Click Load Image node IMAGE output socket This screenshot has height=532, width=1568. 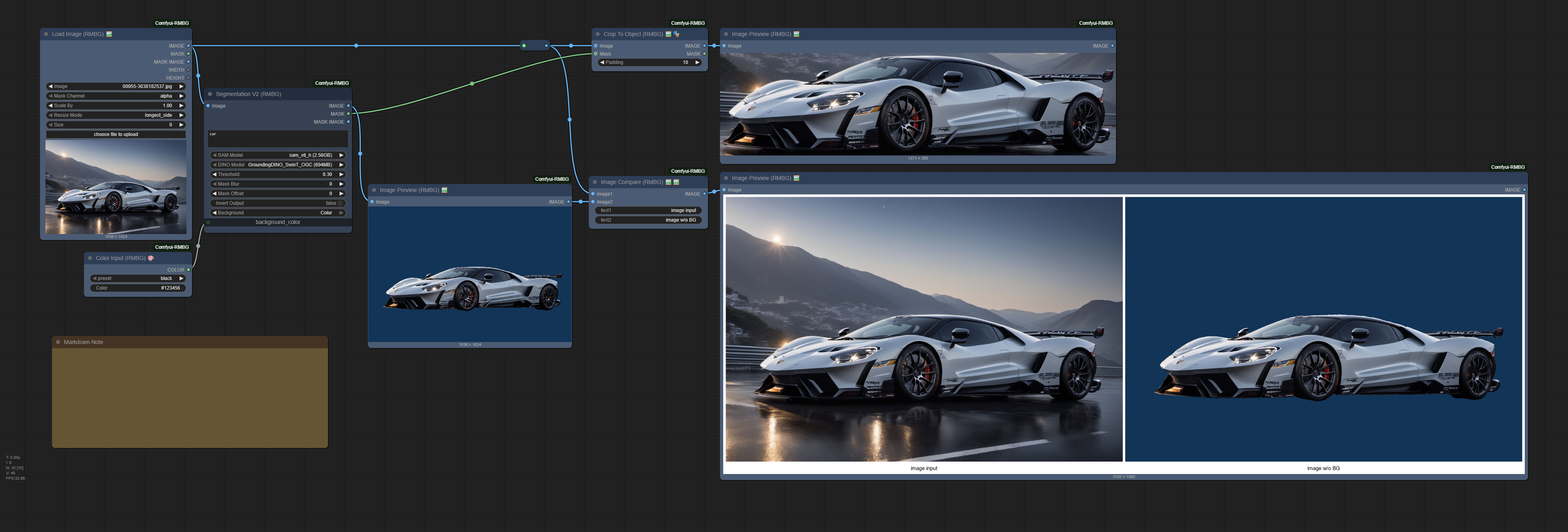click(x=188, y=46)
